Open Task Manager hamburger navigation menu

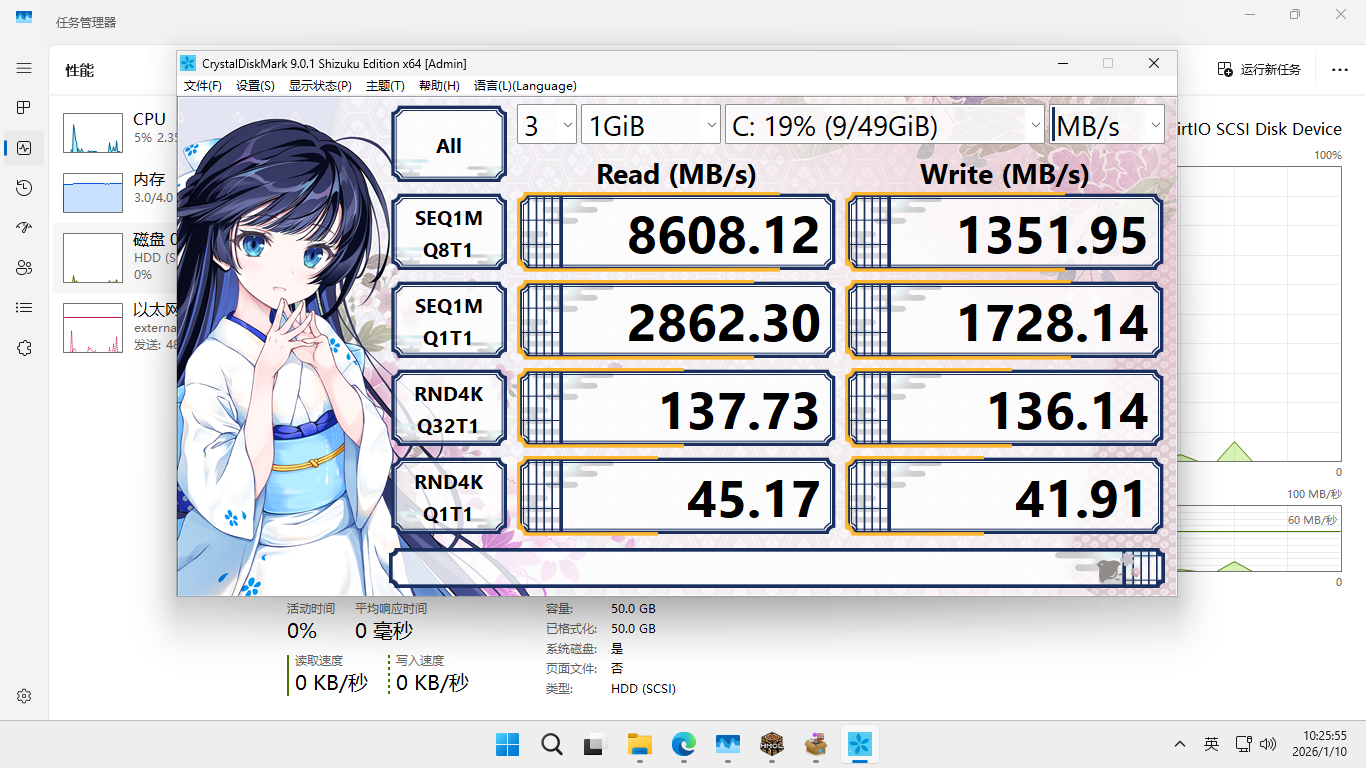pyautogui.click(x=24, y=68)
